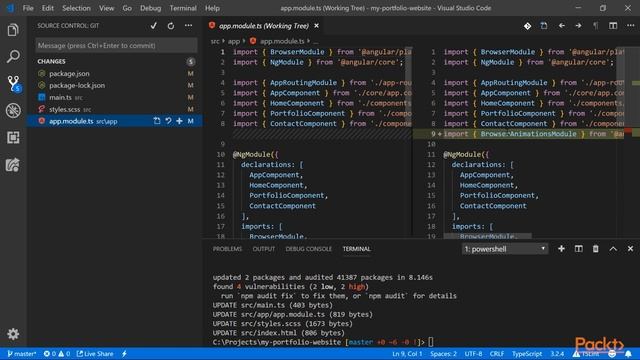Open file icon for app.module.ts row
Screen dimensions: 640x360
tap(157, 121)
